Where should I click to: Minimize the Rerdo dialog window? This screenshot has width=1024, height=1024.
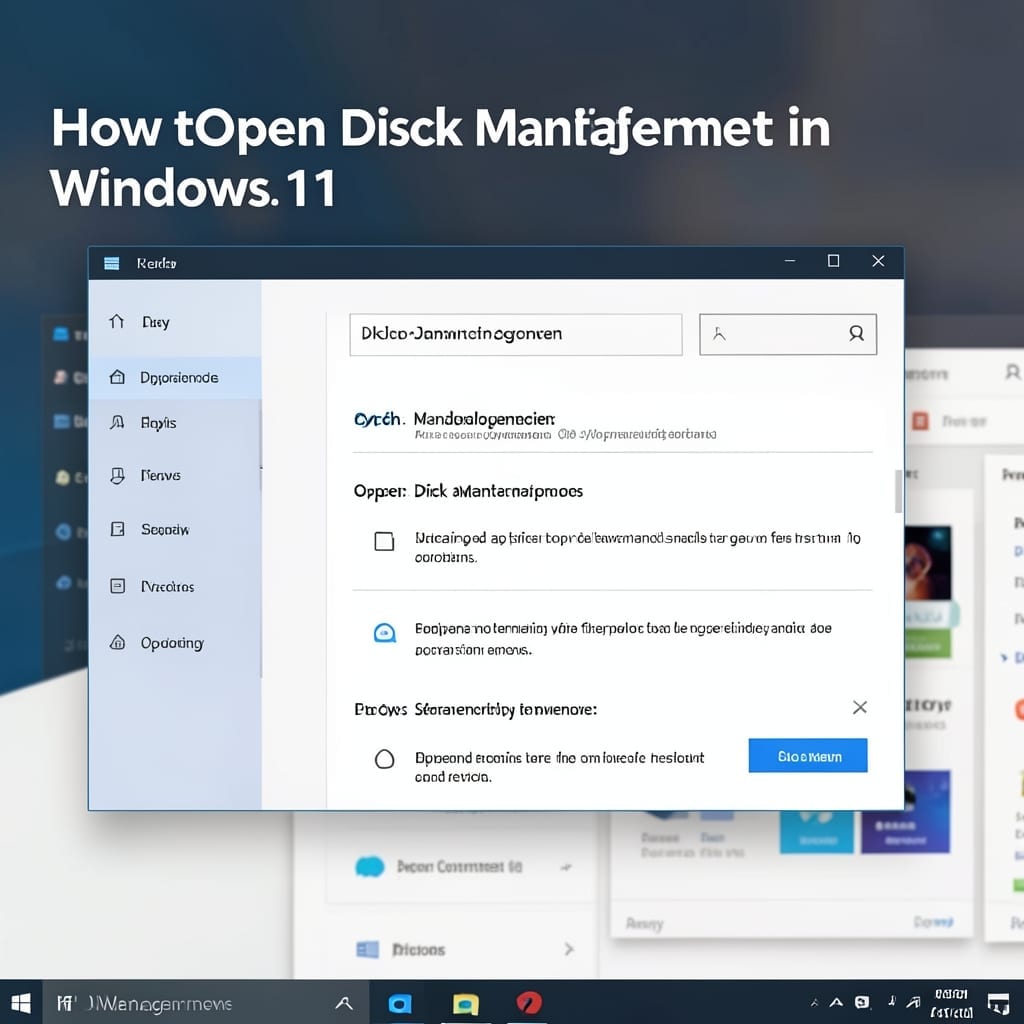point(790,261)
